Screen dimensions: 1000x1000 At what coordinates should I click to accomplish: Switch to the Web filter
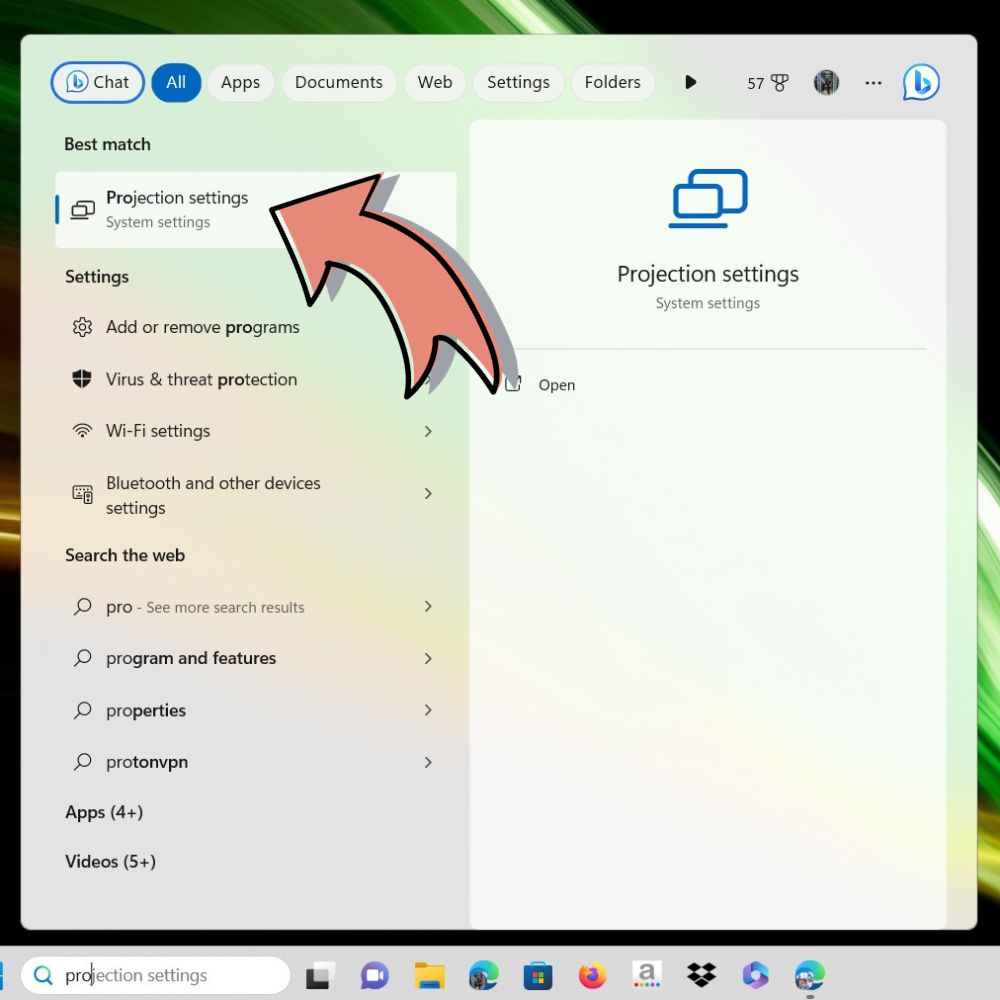point(435,82)
